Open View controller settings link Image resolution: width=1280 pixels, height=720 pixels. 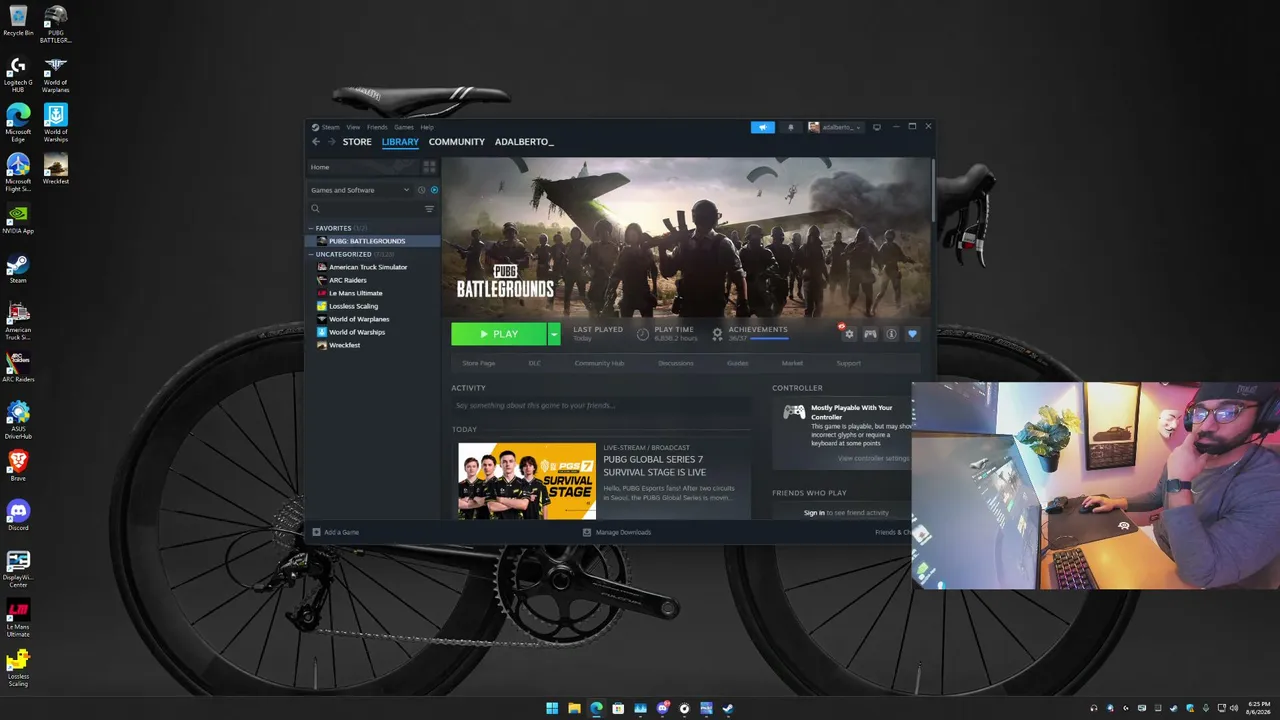pyautogui.click(x=874, y=458)
